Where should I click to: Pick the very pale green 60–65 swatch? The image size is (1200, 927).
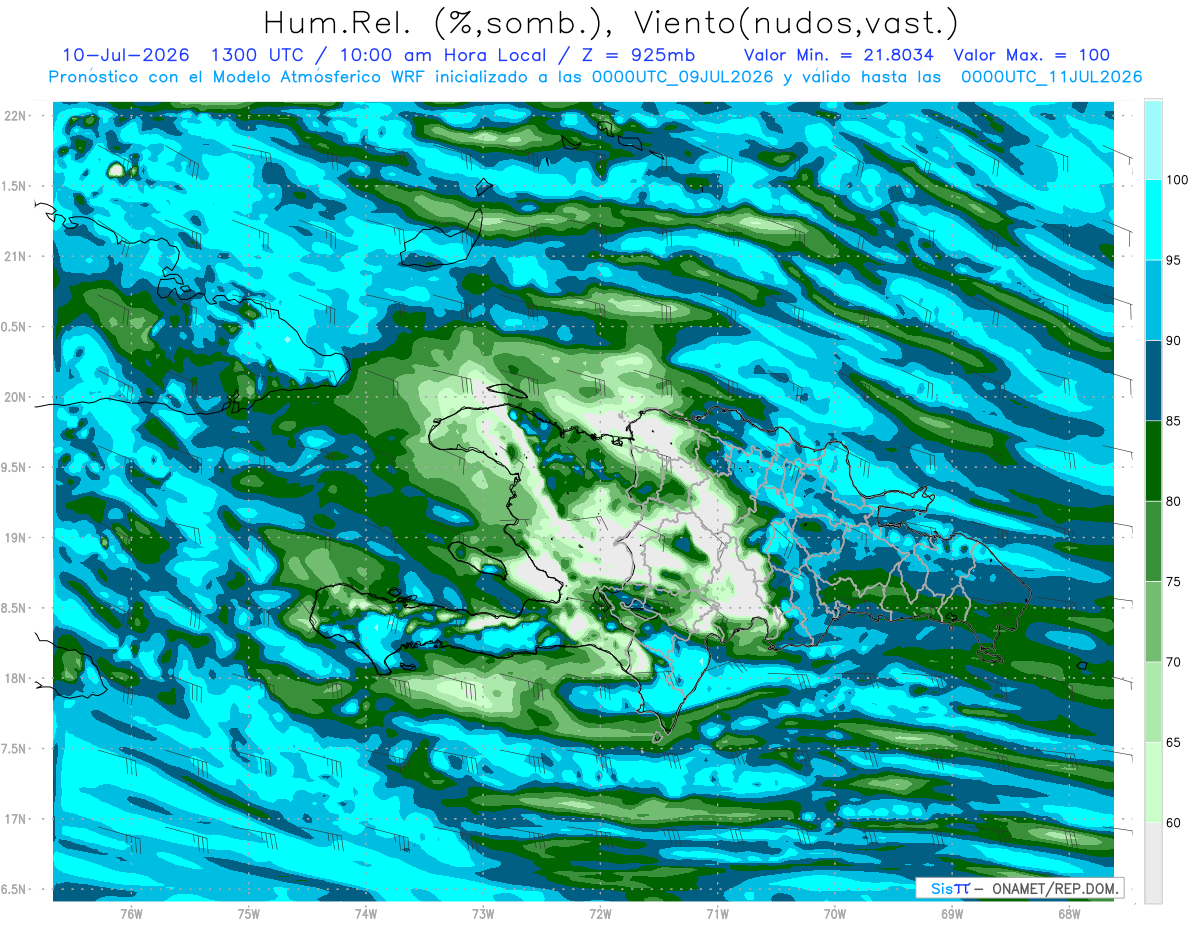1153,782
